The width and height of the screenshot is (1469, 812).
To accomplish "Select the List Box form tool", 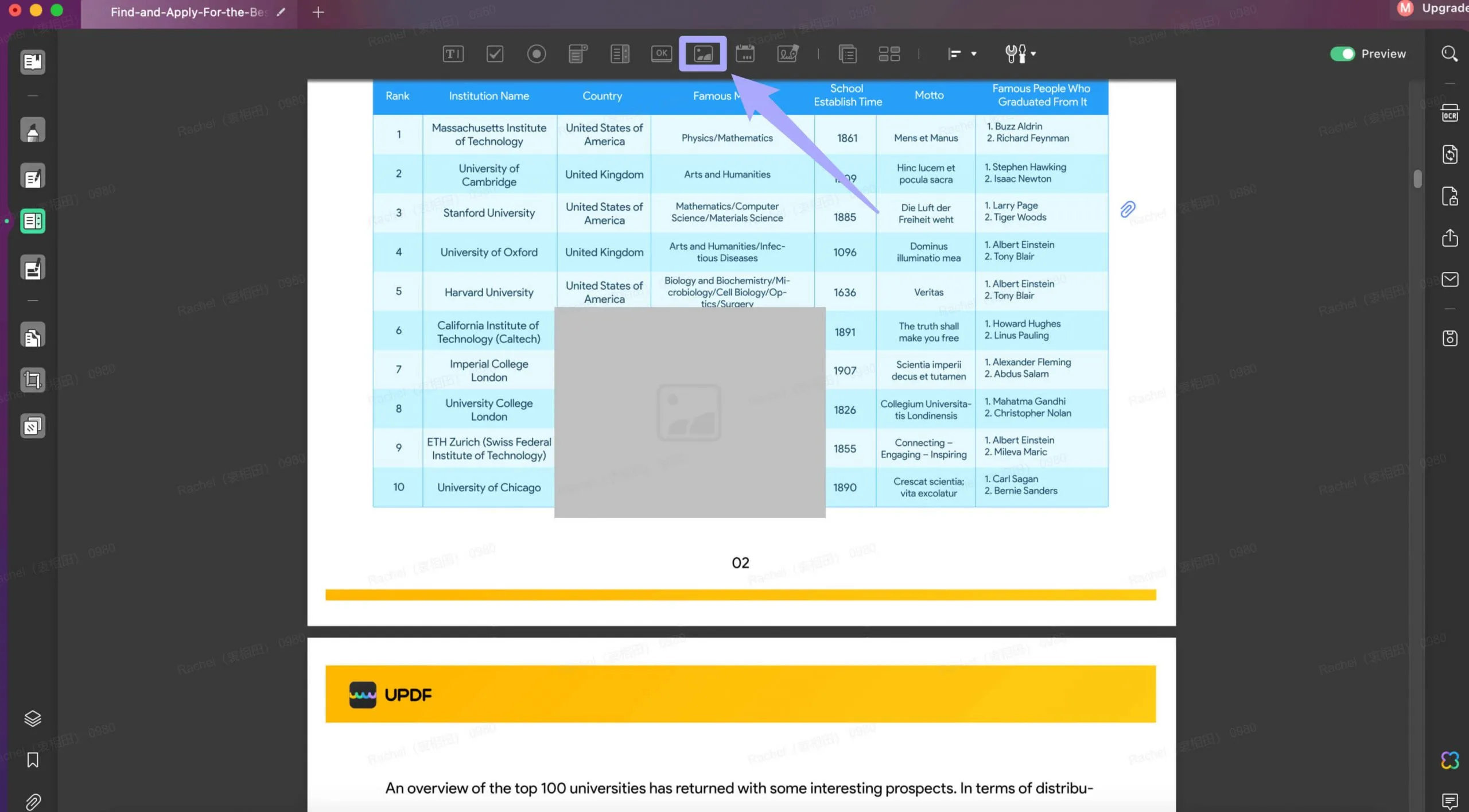I will pyautogui.click(x=620, y=54).
